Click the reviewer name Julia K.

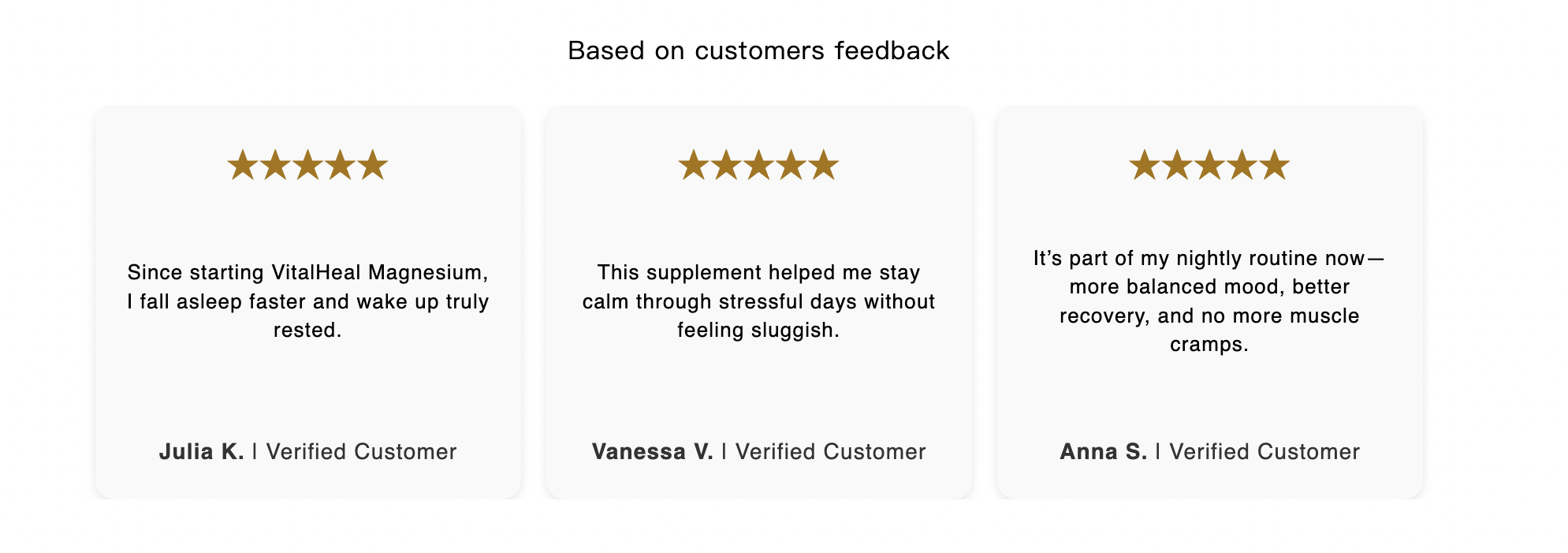coord(201,452)
